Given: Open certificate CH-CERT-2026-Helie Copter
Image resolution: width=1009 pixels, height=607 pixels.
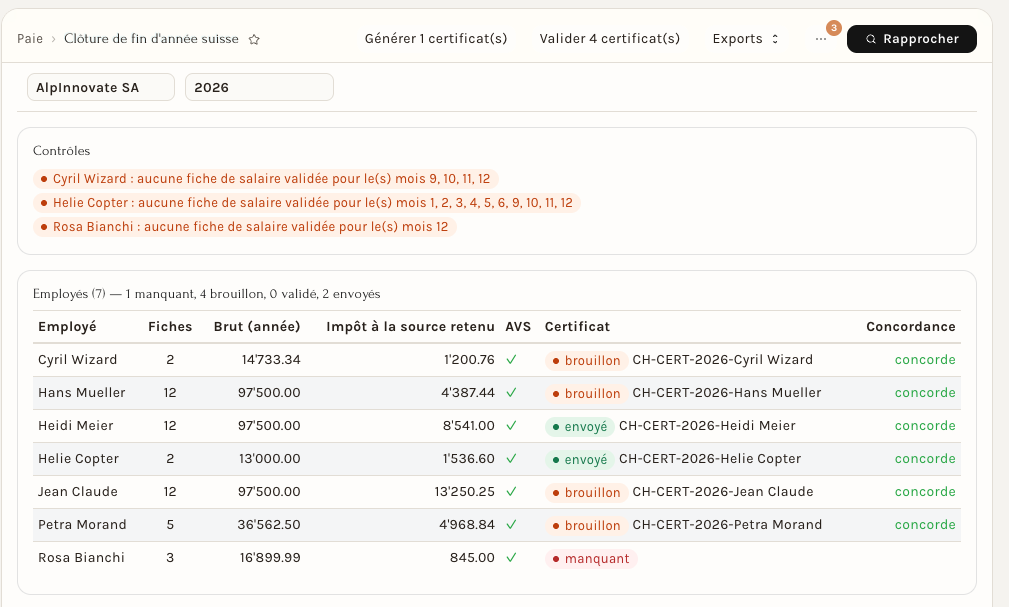Looking at the screenshot, I should pos(710,459).
